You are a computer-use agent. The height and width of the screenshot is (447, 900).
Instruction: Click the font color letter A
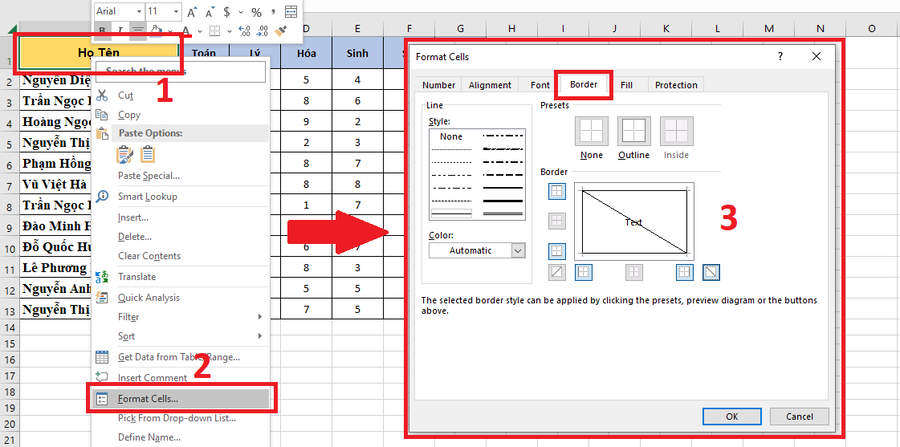(185, 30)
